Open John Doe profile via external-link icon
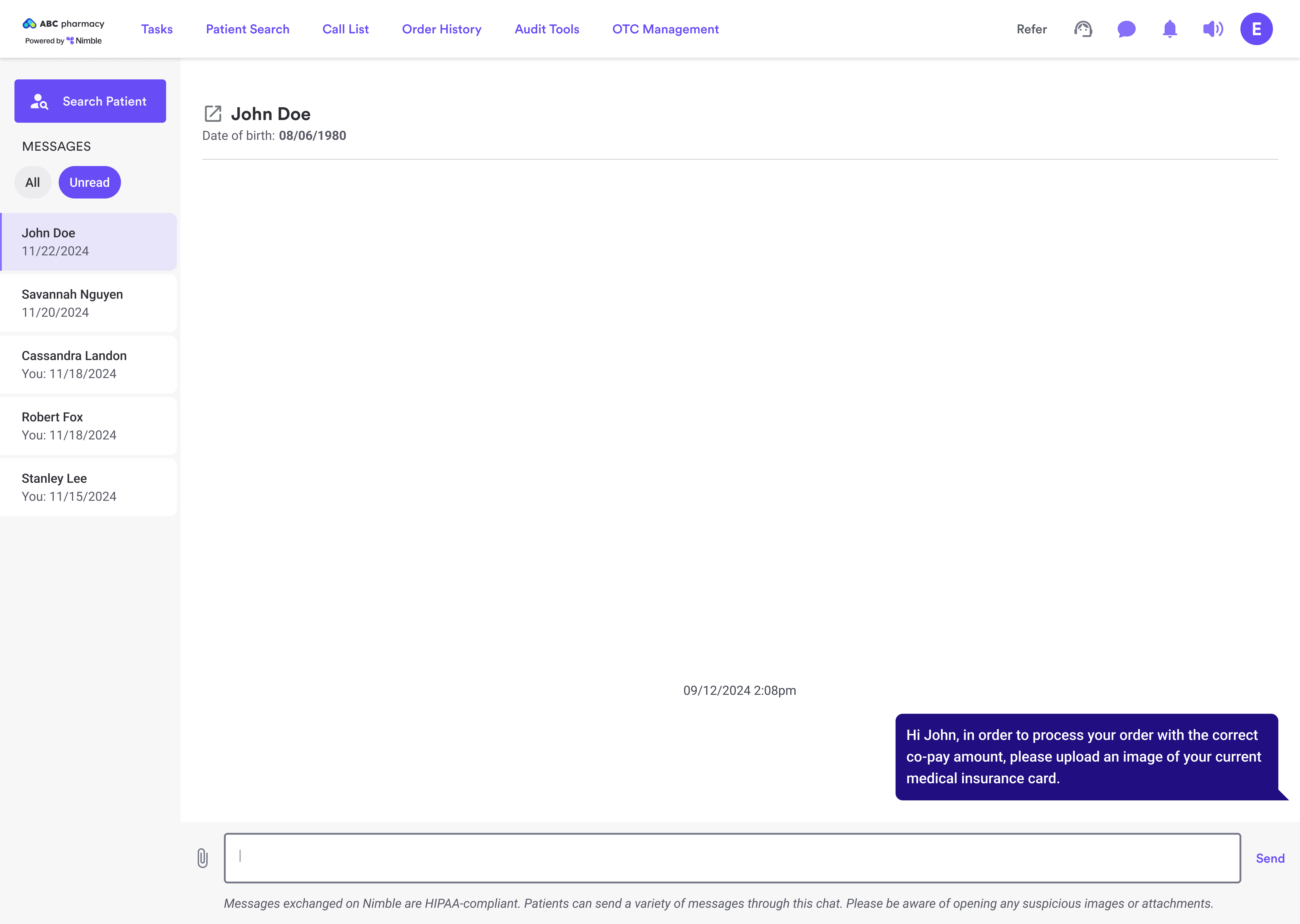This screenshot has height=924, width=1300. pyautogui.click(x=213, y=114)
